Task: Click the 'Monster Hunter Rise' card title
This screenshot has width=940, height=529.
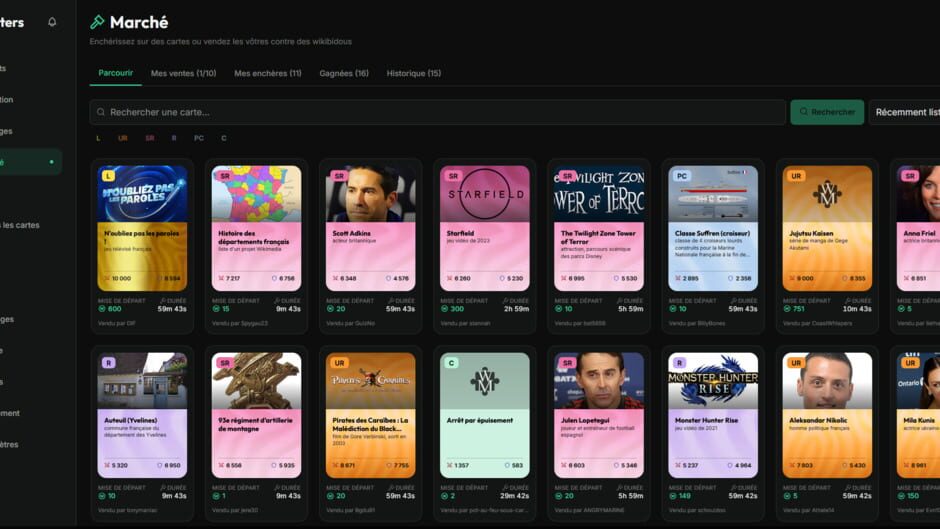Action: pyautogui.click(x=706, y=420)
